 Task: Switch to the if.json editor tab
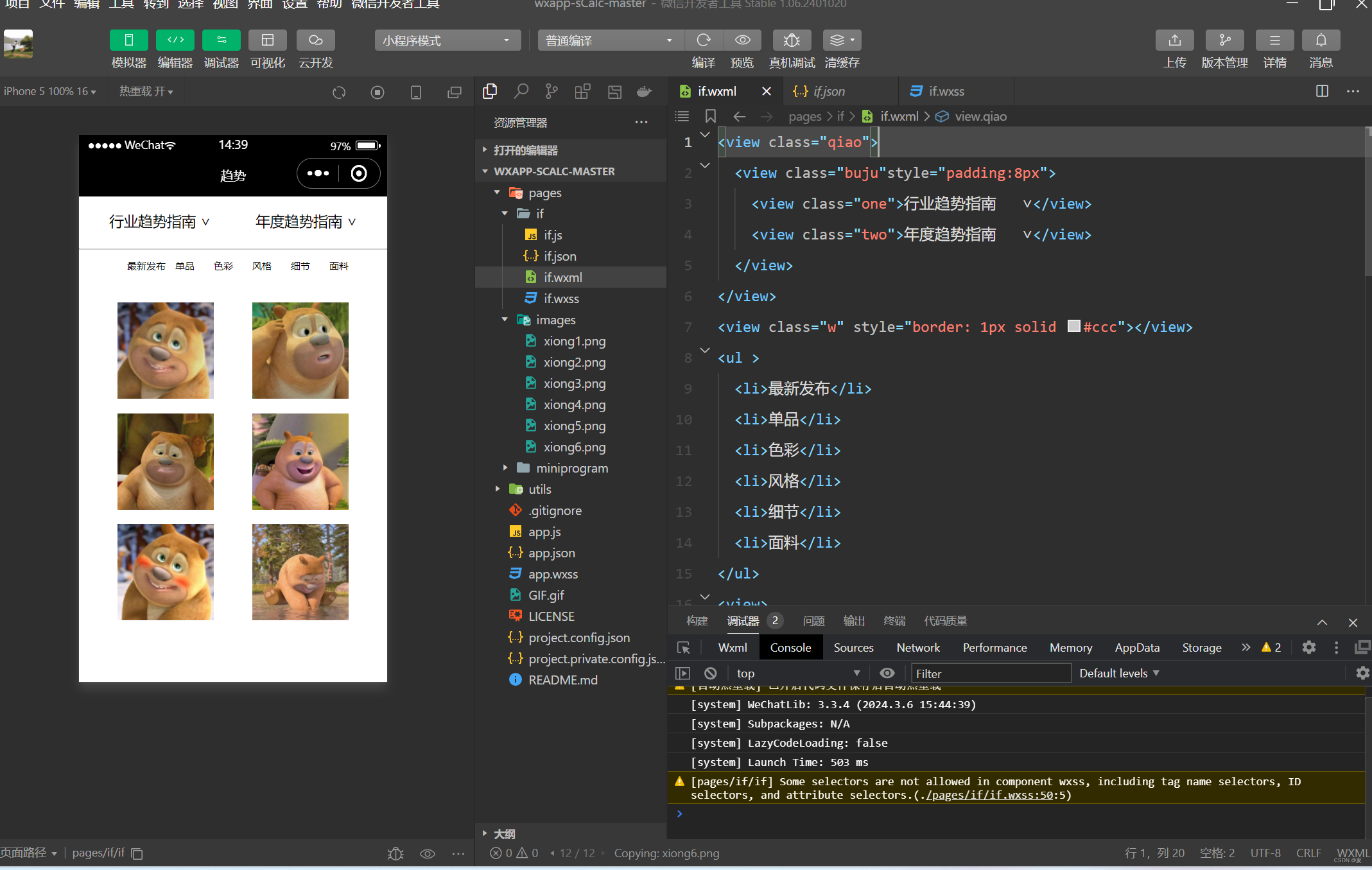tap(828, 91)
